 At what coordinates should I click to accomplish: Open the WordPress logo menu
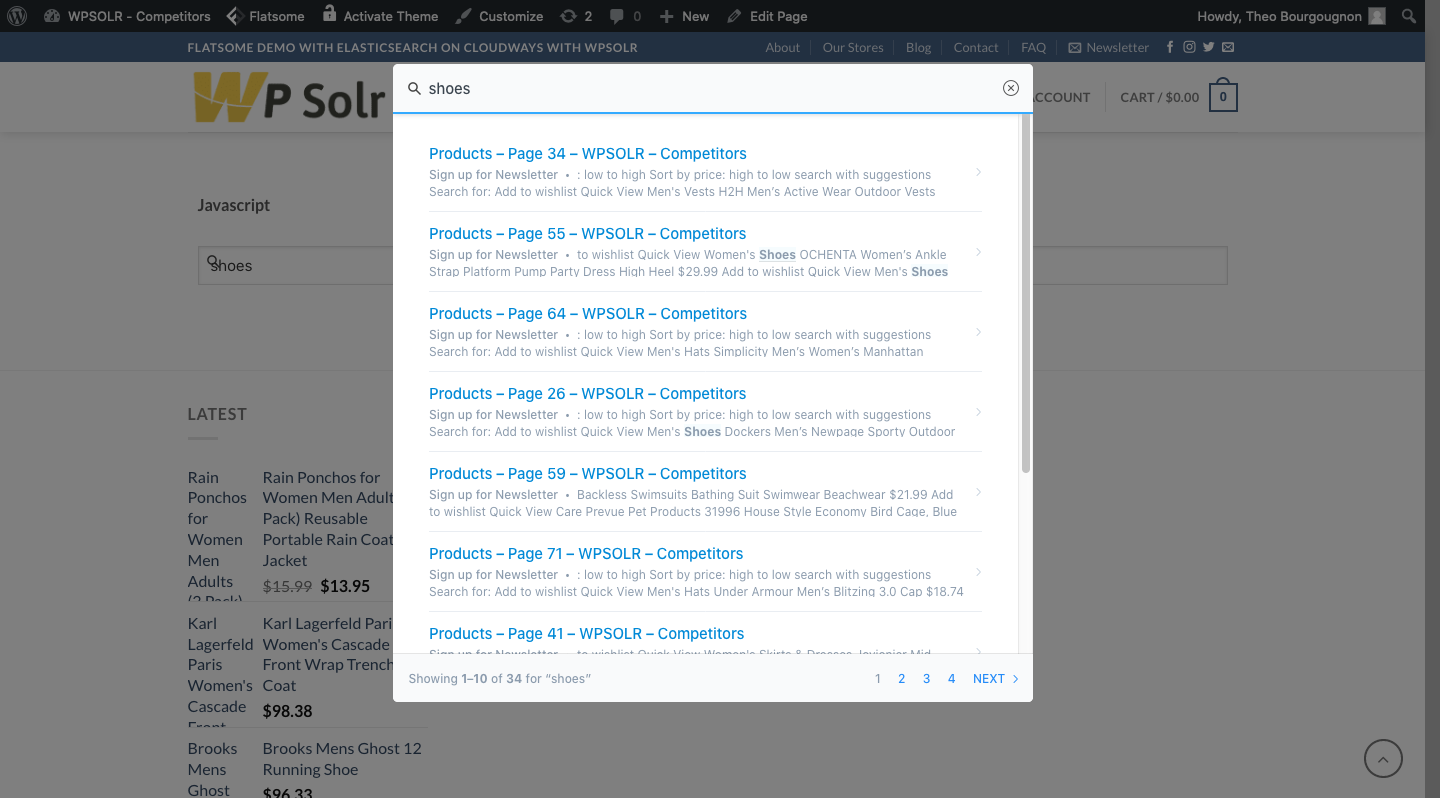[x=17, y=16]
